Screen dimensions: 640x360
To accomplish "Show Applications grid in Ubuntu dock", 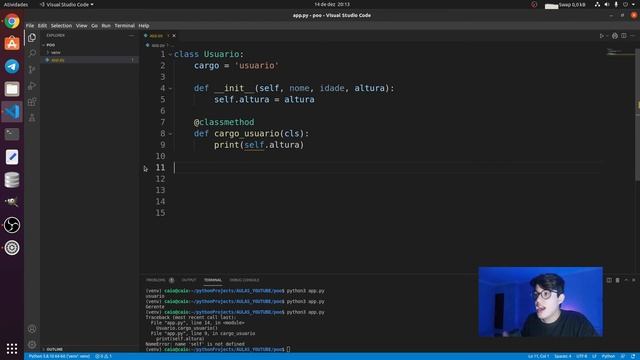I will tap(12, 348).
